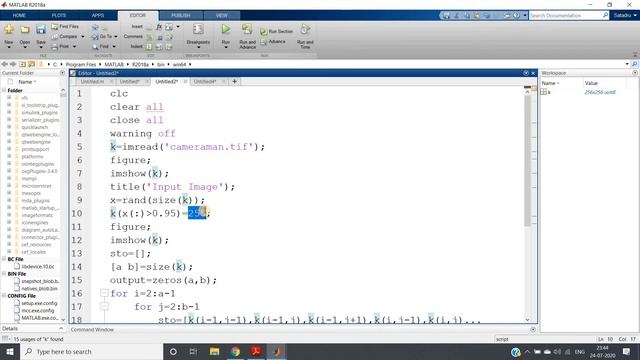Click the up-one-level folder icon
Viewport: 640px width, 360px height.
pyautogui.click(x=22, y=64)
